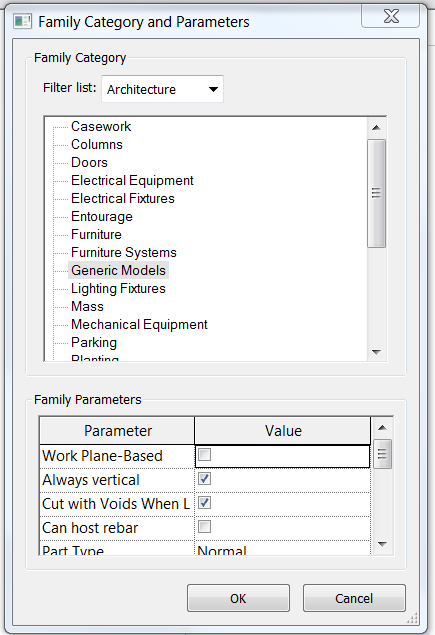Click category list scroll down arrow
Screen dimensions: 435x635
(376, 352)
